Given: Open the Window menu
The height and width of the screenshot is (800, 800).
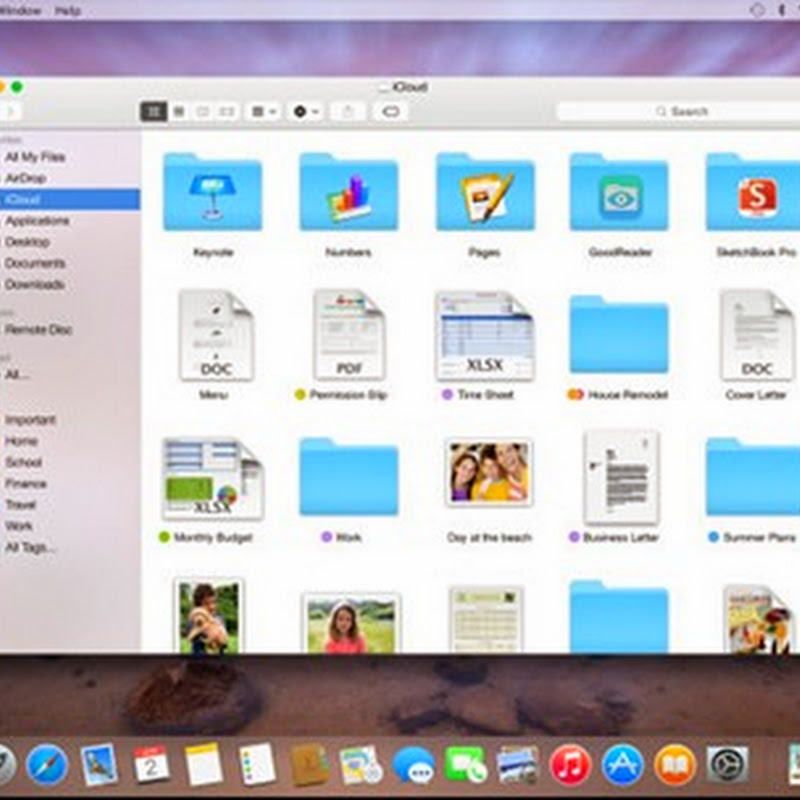Looking at the screenshot, I should click(20, 10).
